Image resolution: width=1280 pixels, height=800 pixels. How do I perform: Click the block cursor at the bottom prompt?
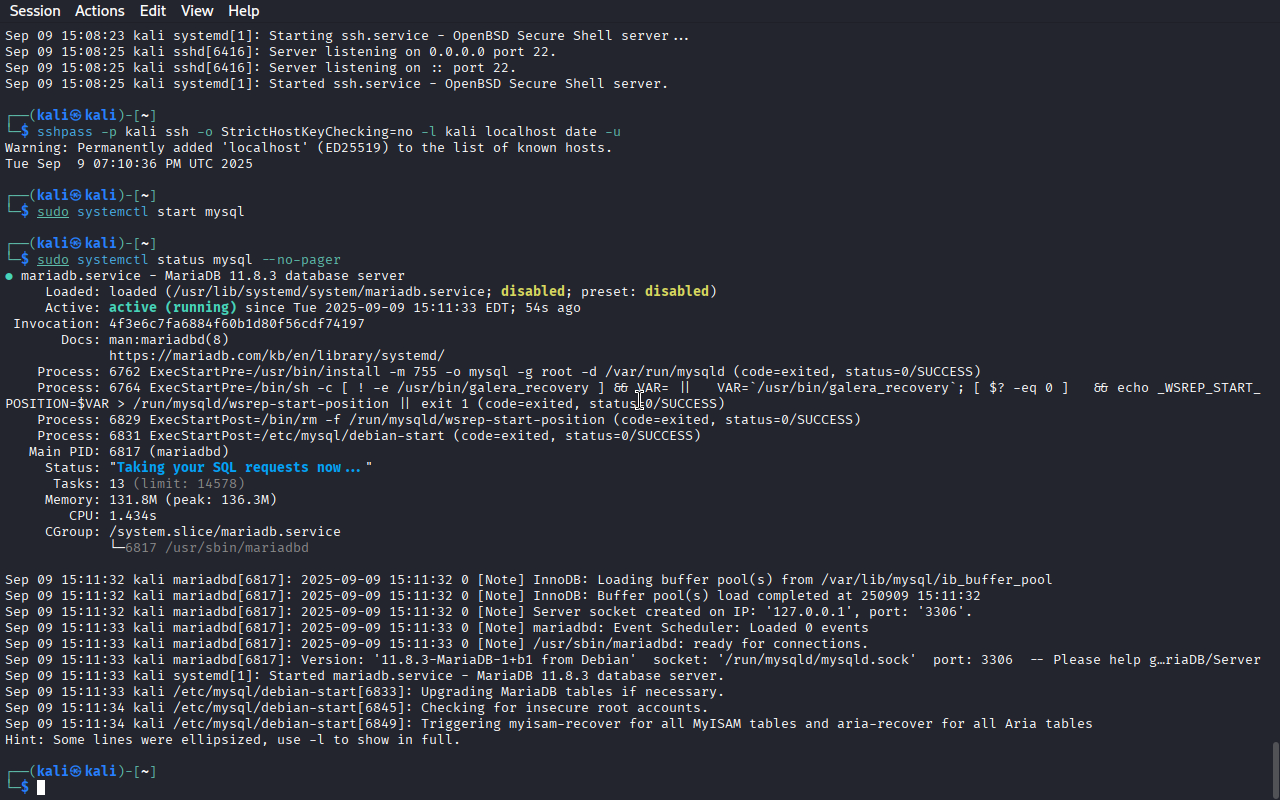click(41, 788)
